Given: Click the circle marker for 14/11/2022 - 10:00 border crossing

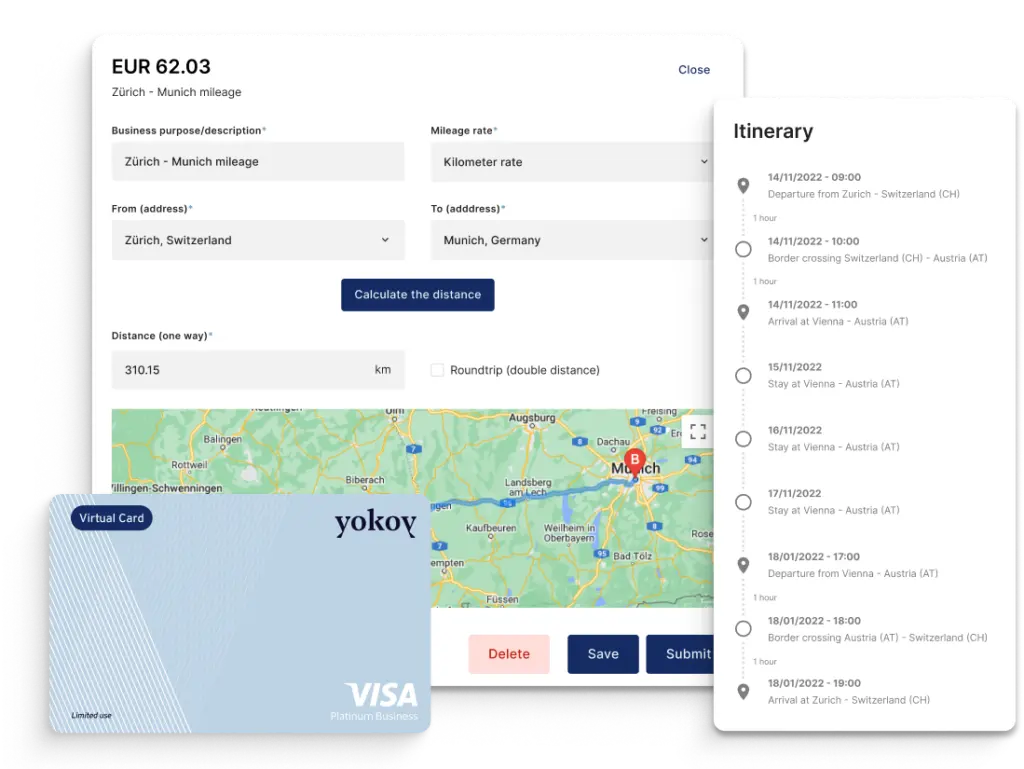Looking at the screenshot, I should [743, 249].
